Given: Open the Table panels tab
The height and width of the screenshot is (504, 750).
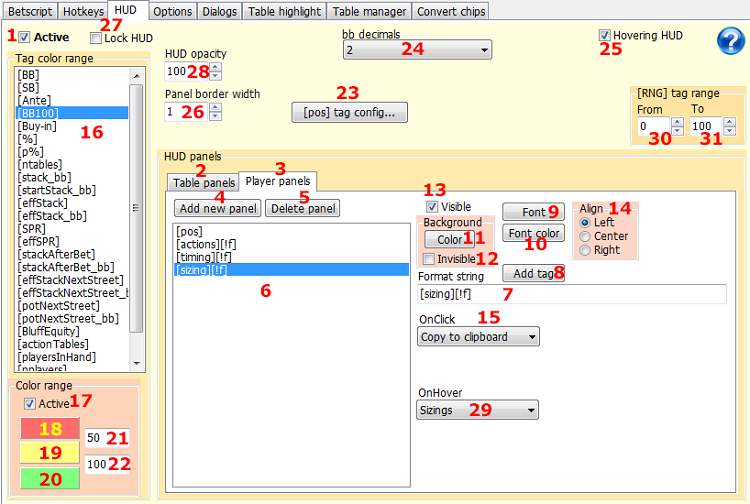Looking at the screenshot, I should [x=201, y=183].
